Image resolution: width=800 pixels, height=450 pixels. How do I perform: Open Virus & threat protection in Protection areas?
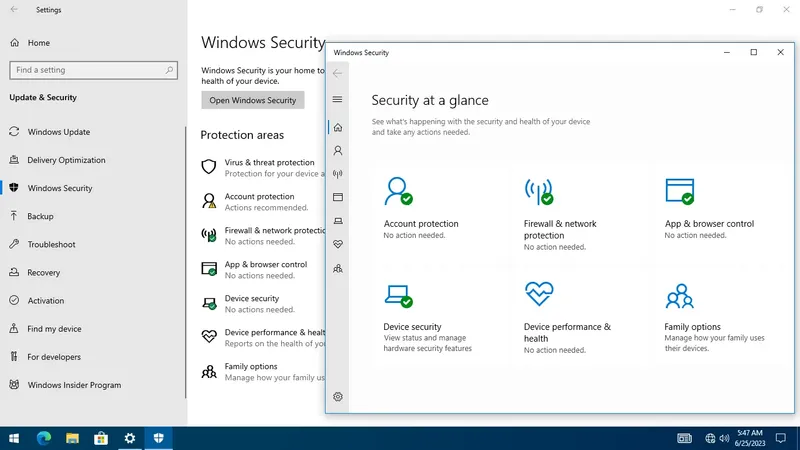click(x=263, y=167)
